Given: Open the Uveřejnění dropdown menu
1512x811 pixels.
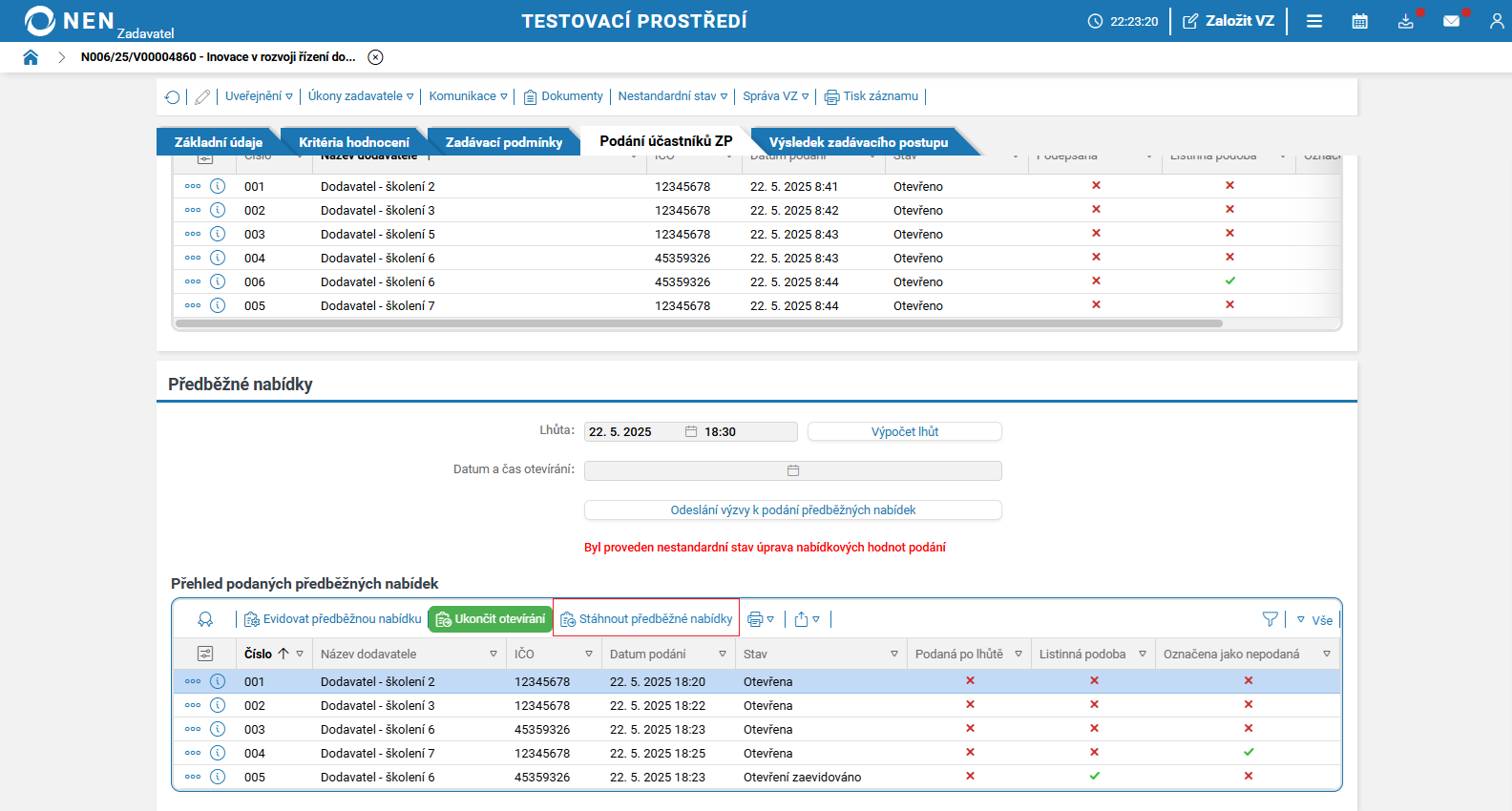Looking at the screenshot, I should tap(259, 96).
